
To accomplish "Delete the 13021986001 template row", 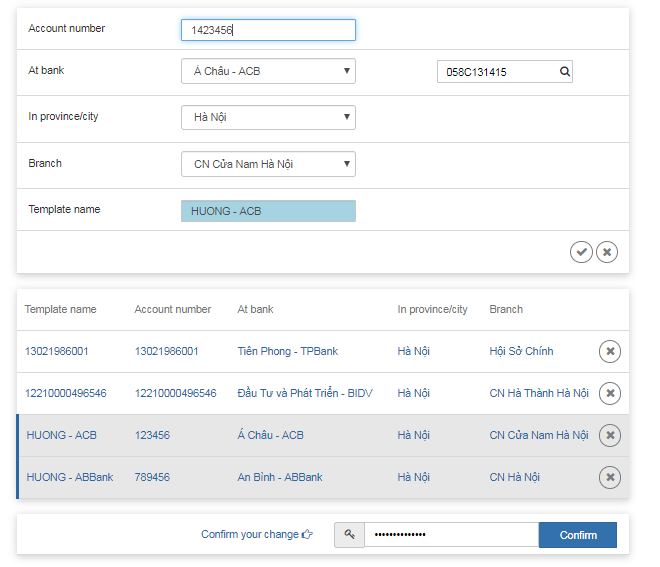I will pyautogui.click(x=610, y=351).
